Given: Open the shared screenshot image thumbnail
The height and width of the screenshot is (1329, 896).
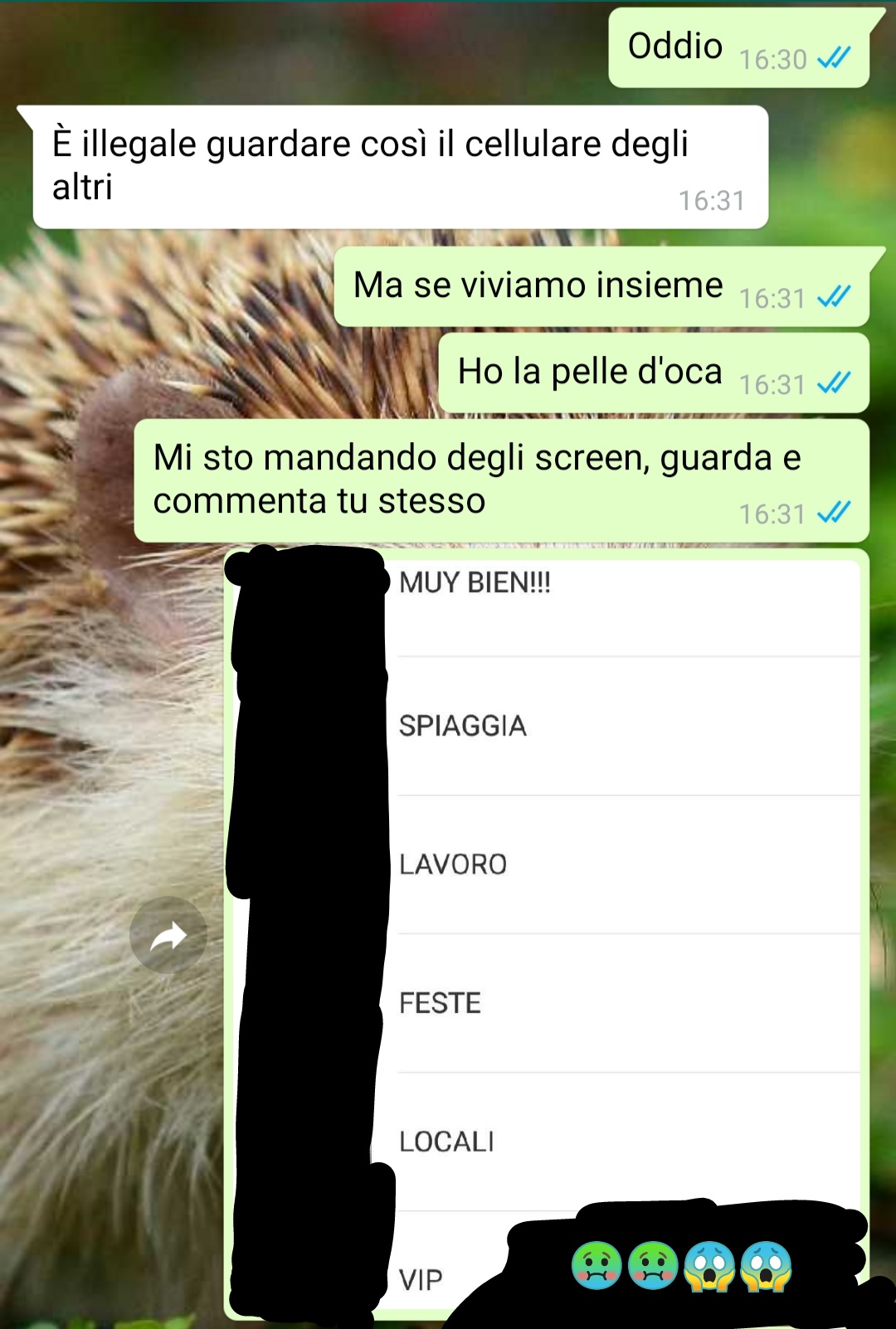Looking at the screenshot, I should pyautogui.click(x=547, y=934).
